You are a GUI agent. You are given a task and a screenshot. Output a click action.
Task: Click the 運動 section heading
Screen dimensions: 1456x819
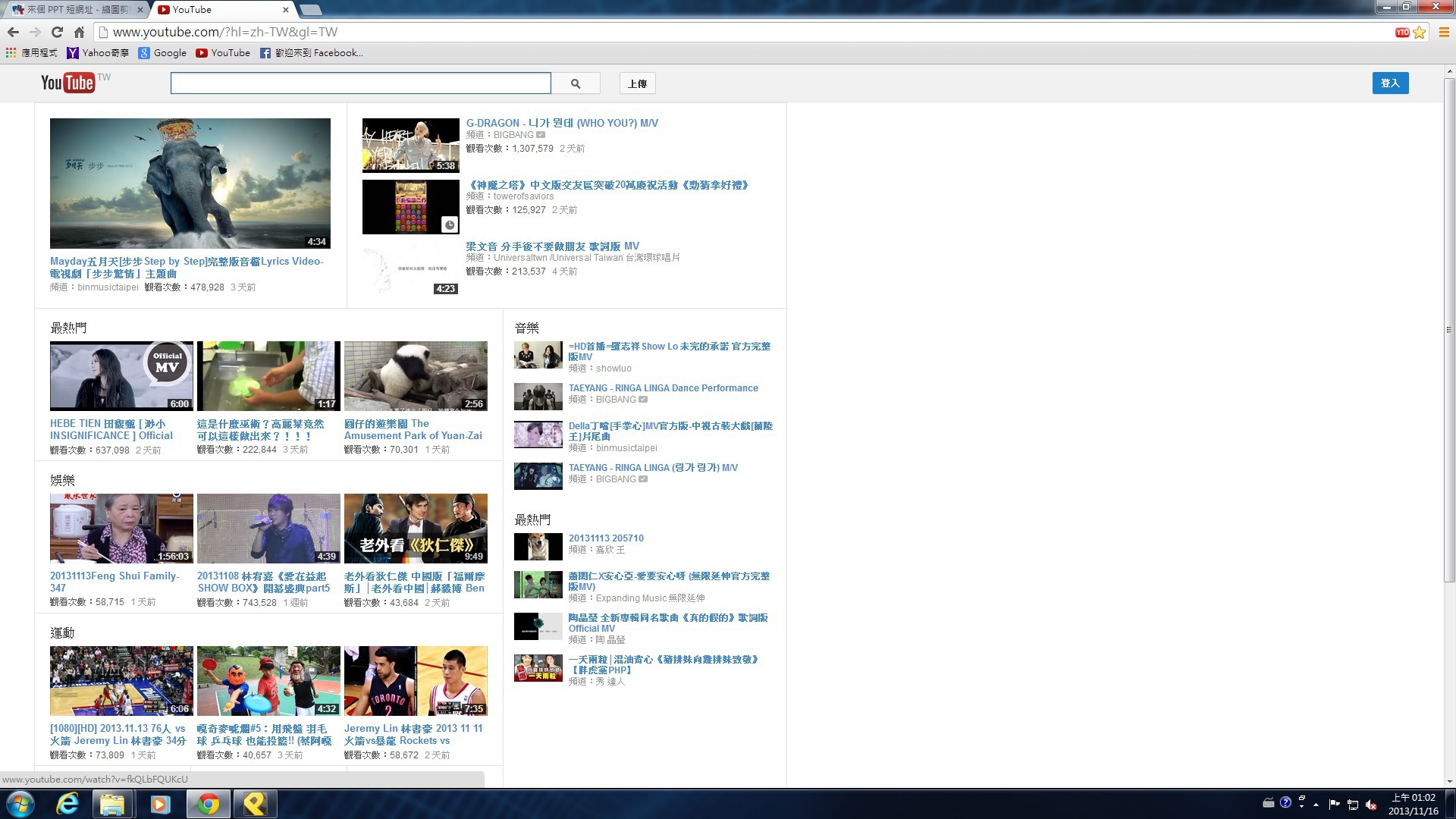(x=62, y=632)
